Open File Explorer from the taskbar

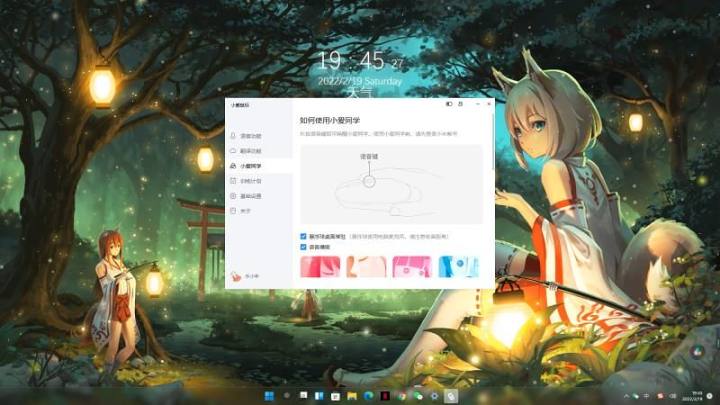(352, 396)
